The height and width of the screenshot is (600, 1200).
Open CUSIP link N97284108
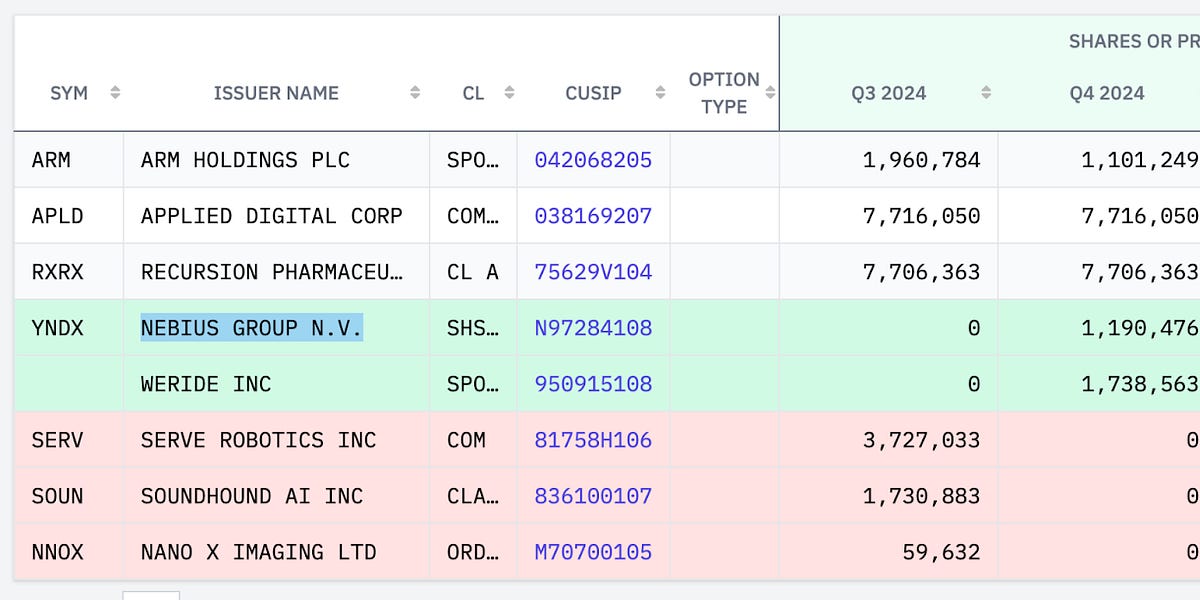pos(593,328)
